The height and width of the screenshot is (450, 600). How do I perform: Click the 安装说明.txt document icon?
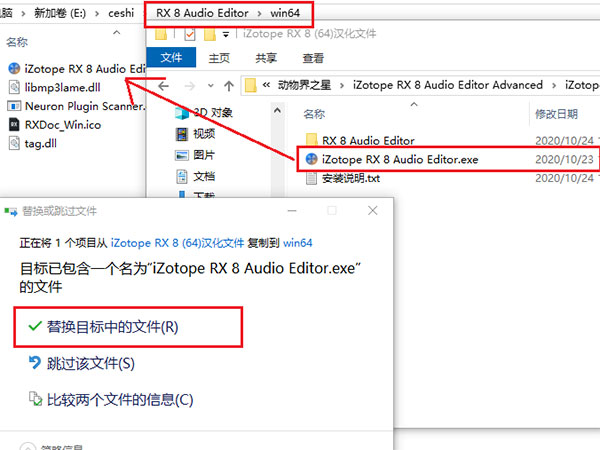pyautogui.click(x=311, y=178)
